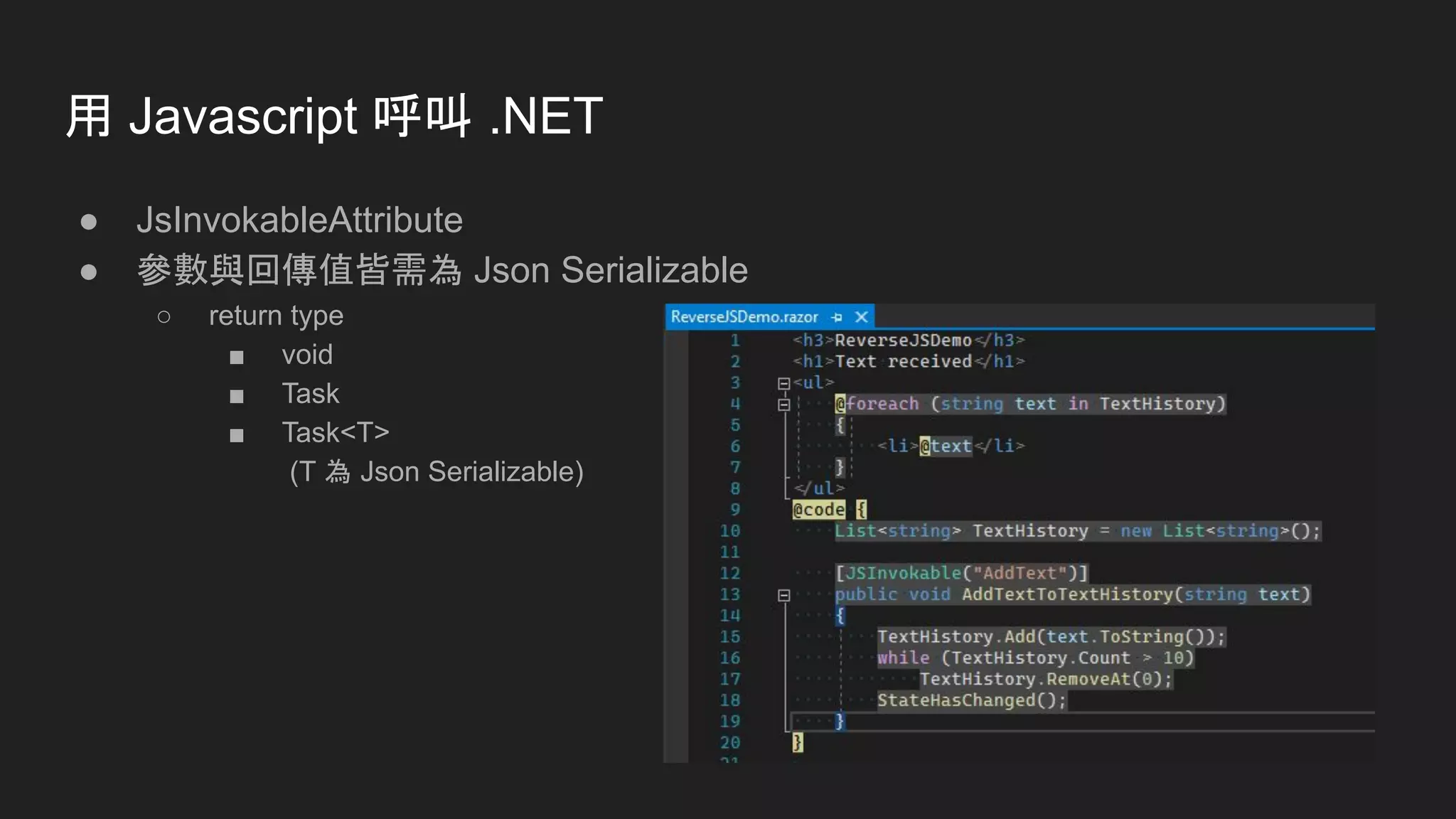1456x819 pixels.
Task: Click the '@foreach (string text in TextHistory)' line
Action: pyautogui.click(x=1030, y=404)
